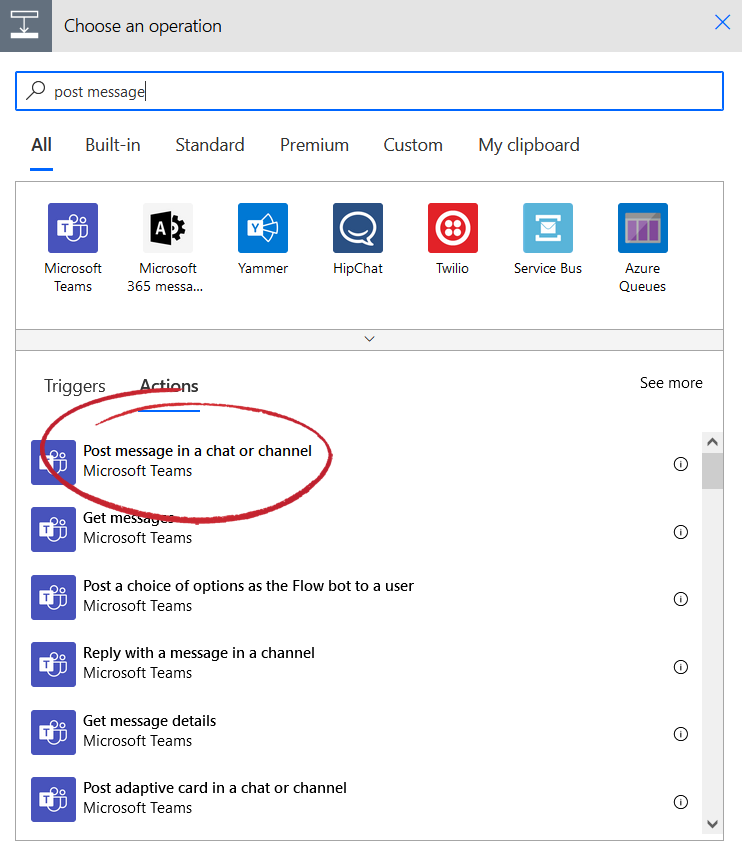Open the My clipboard tab

(x=529, y=145)
